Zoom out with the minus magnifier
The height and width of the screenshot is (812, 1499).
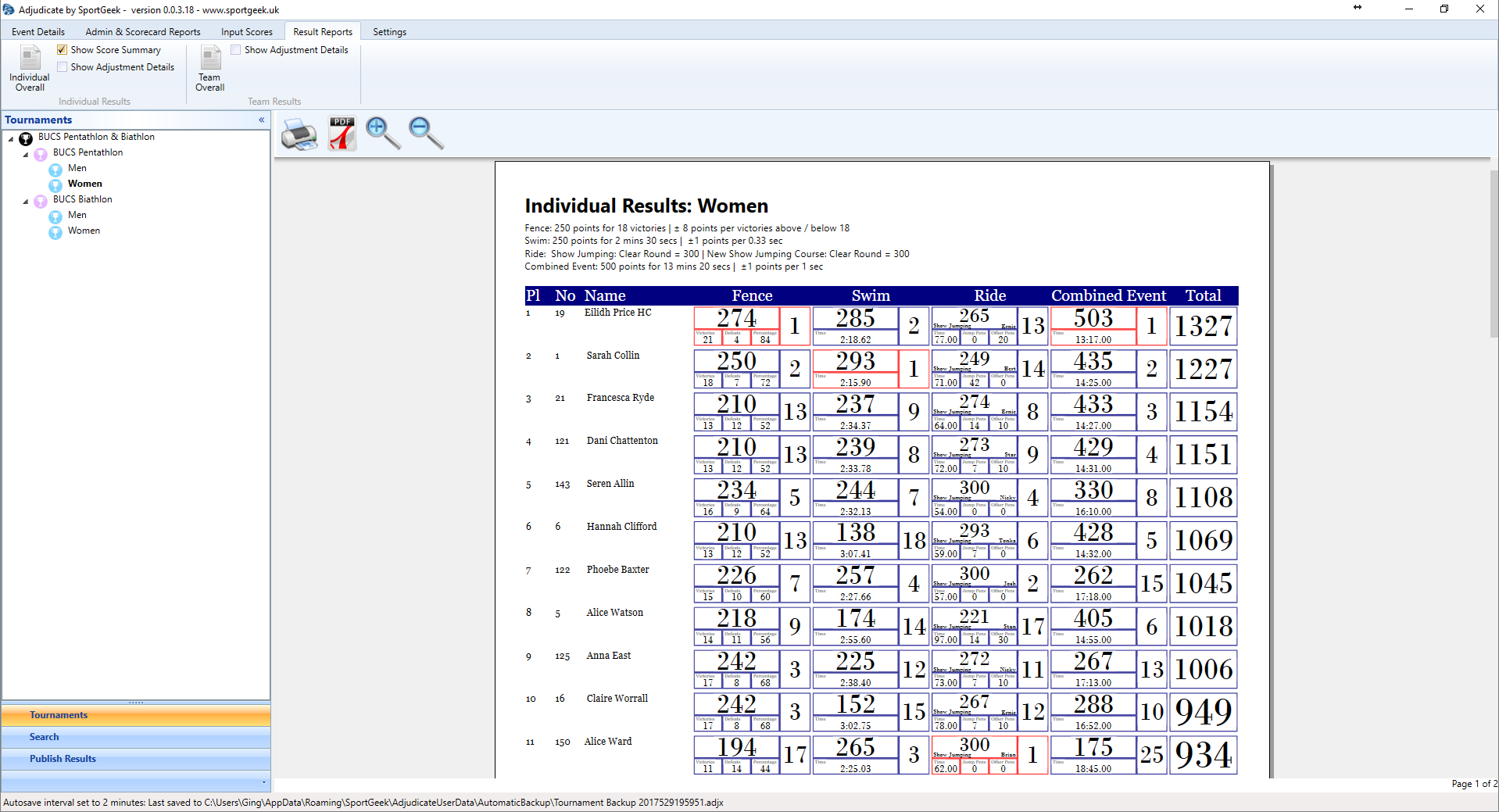tap(426, 134)
